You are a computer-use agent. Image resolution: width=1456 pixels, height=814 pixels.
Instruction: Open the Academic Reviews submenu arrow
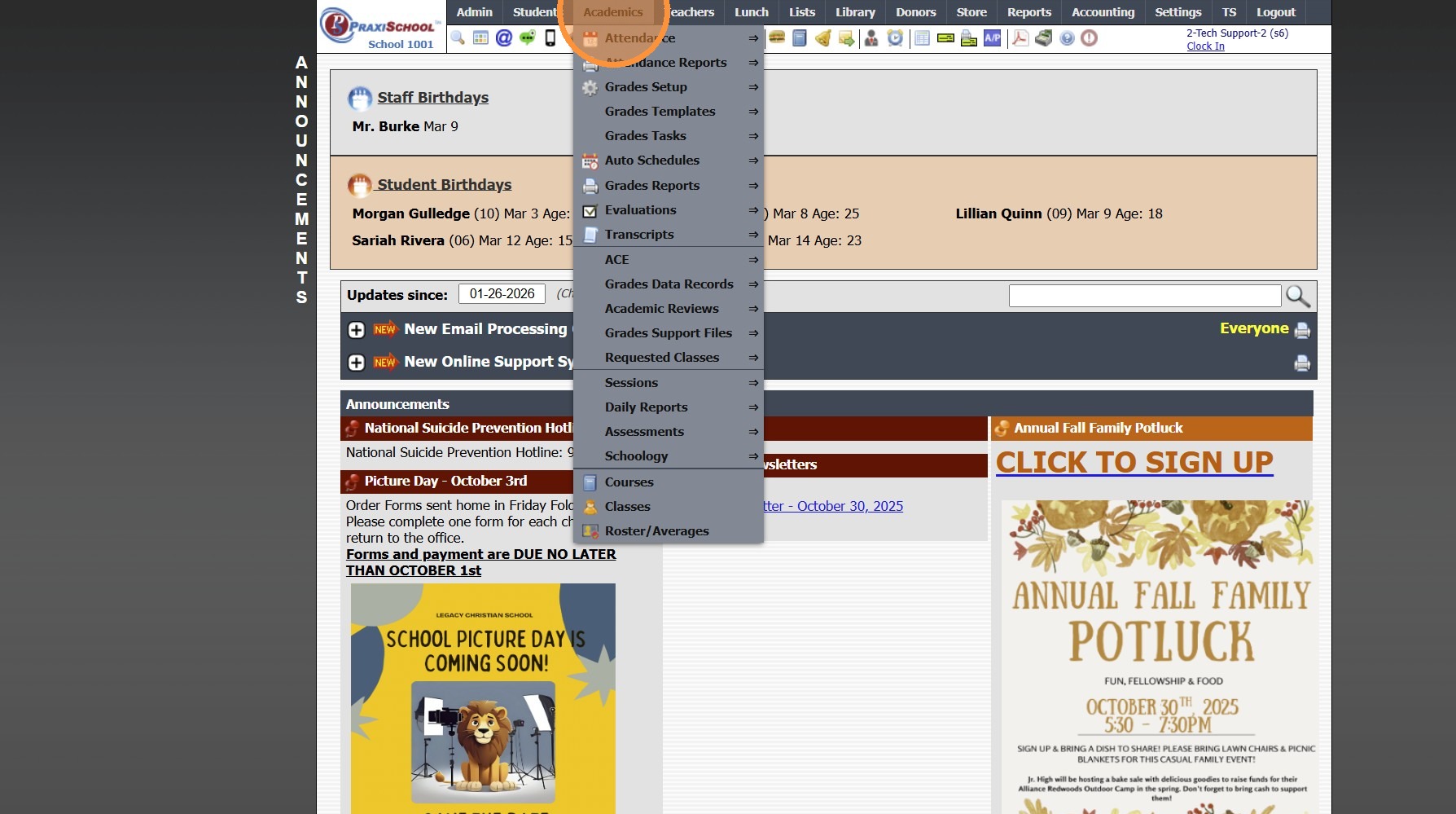tap(753, 309)
